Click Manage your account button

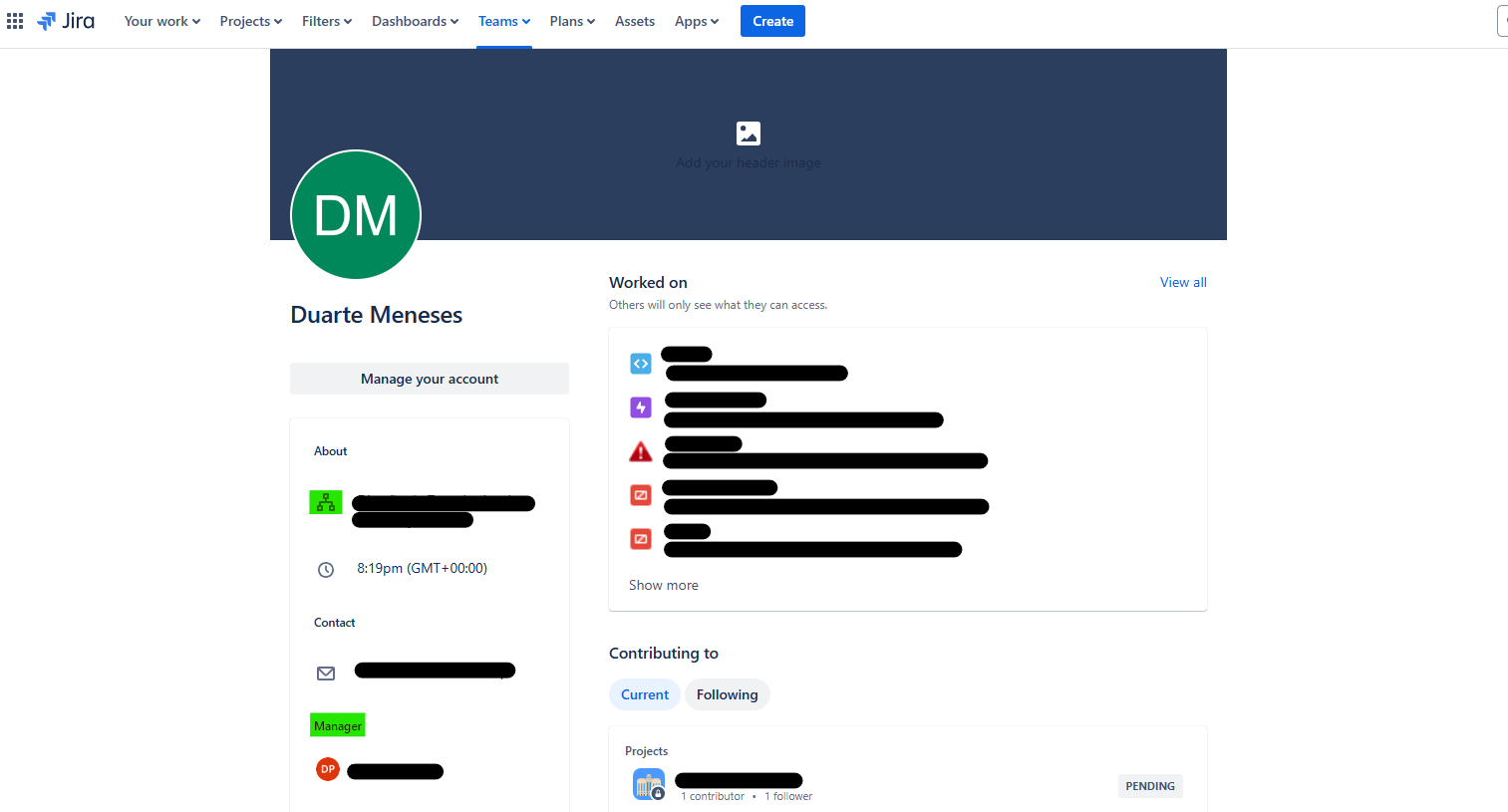point(430,379)
